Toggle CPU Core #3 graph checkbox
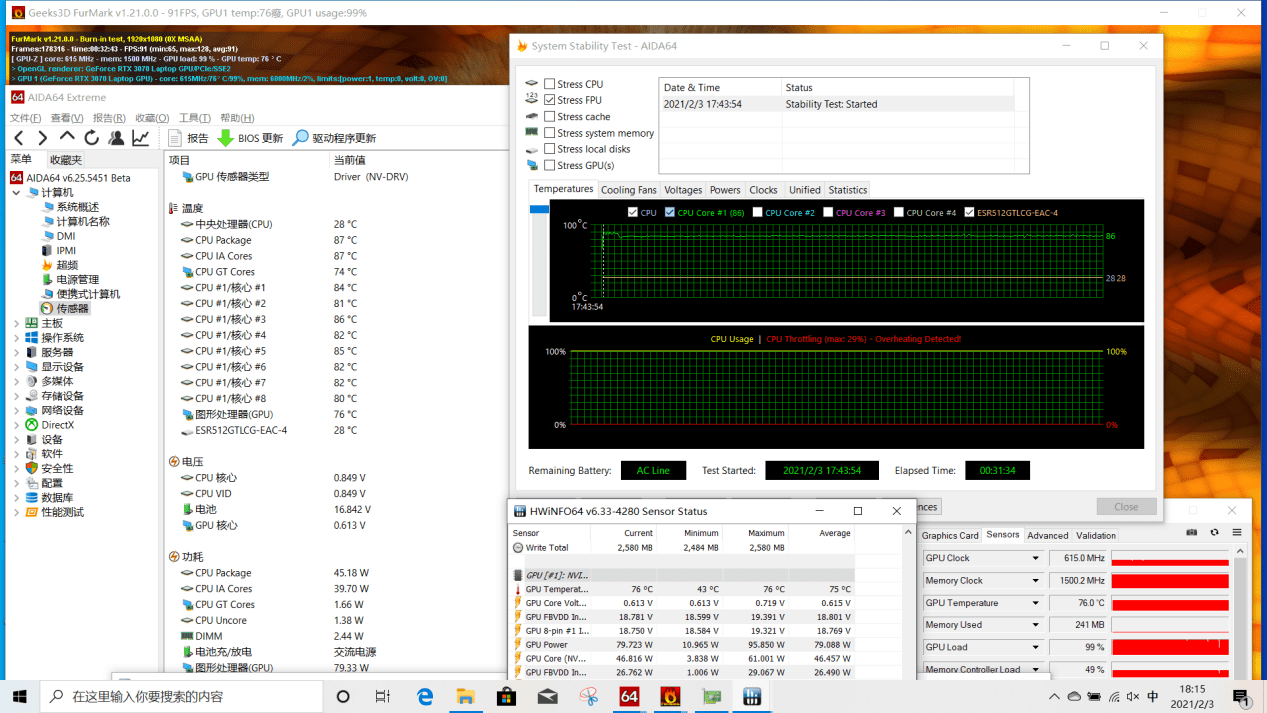The height and width of the screenshot is (713, 1267). (x=828, y=212)
